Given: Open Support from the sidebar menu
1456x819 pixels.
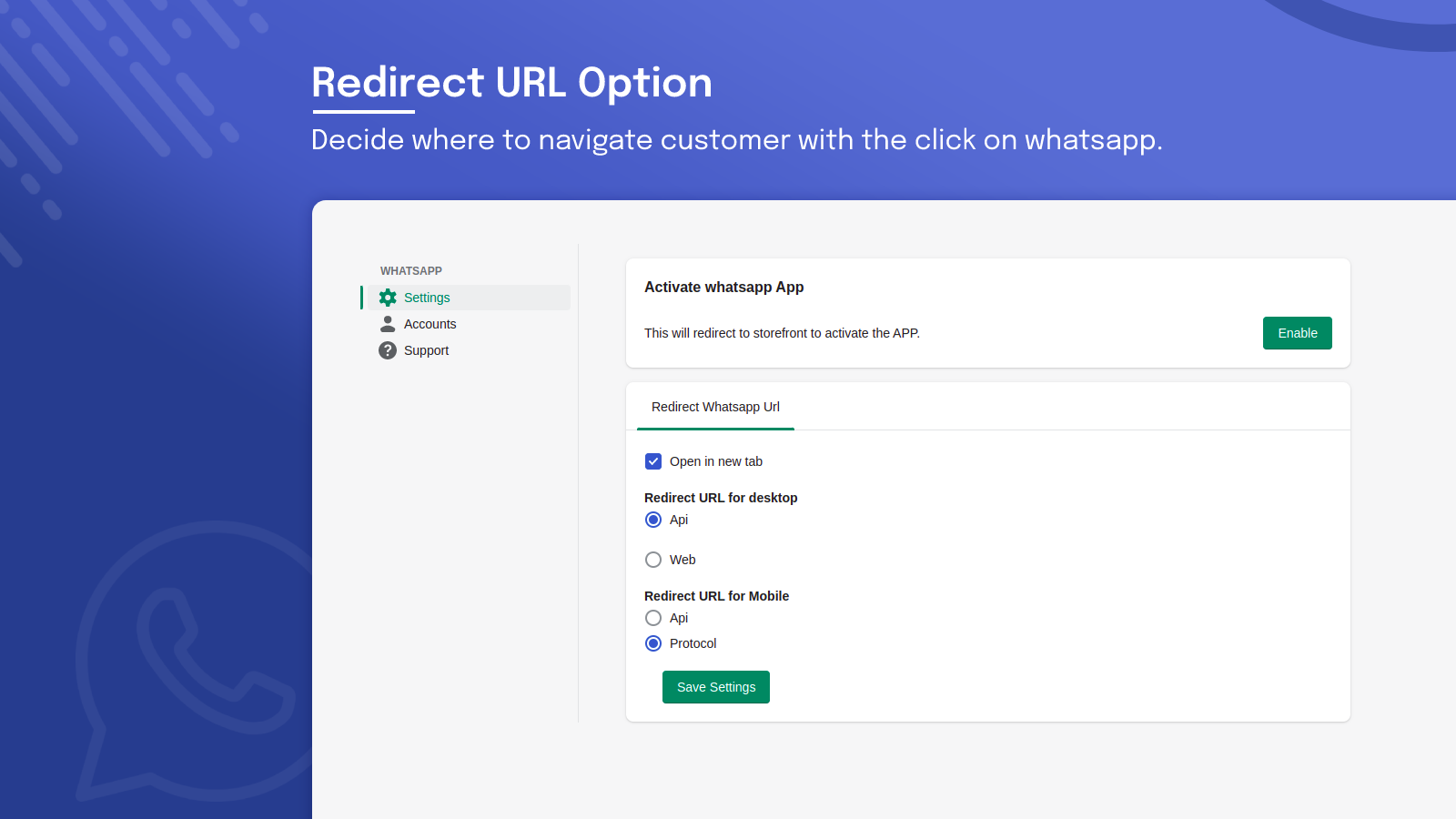Looking at the screenshot, I should (x=427, y=350).
